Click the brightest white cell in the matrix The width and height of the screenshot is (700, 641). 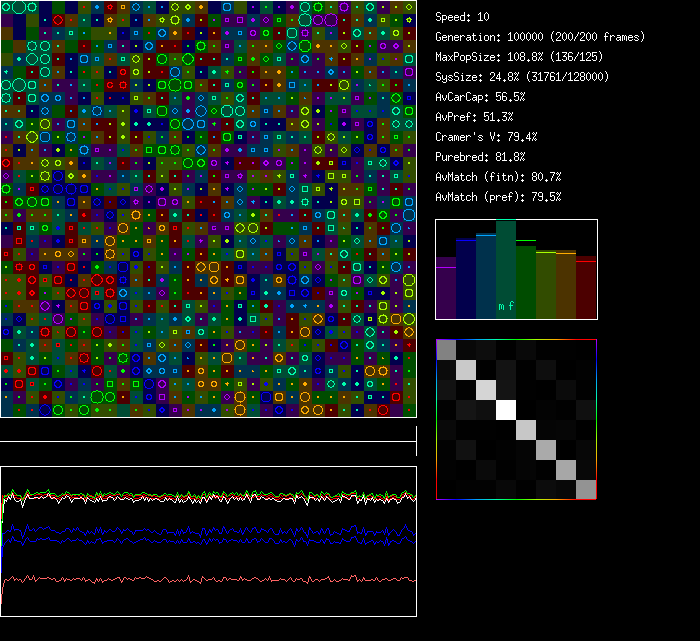point(506,409)
